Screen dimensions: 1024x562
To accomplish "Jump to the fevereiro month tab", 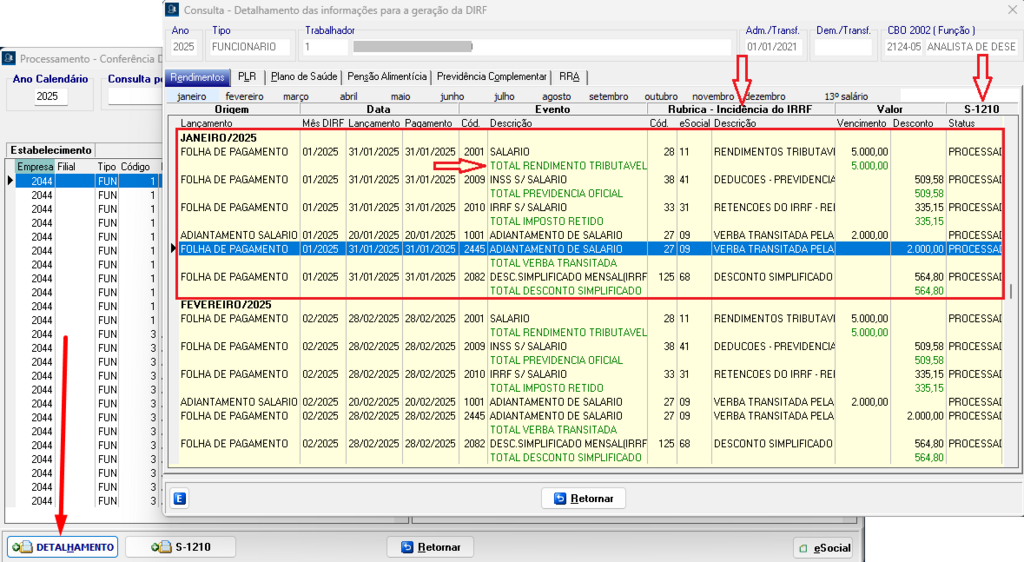I will [245, 96].
